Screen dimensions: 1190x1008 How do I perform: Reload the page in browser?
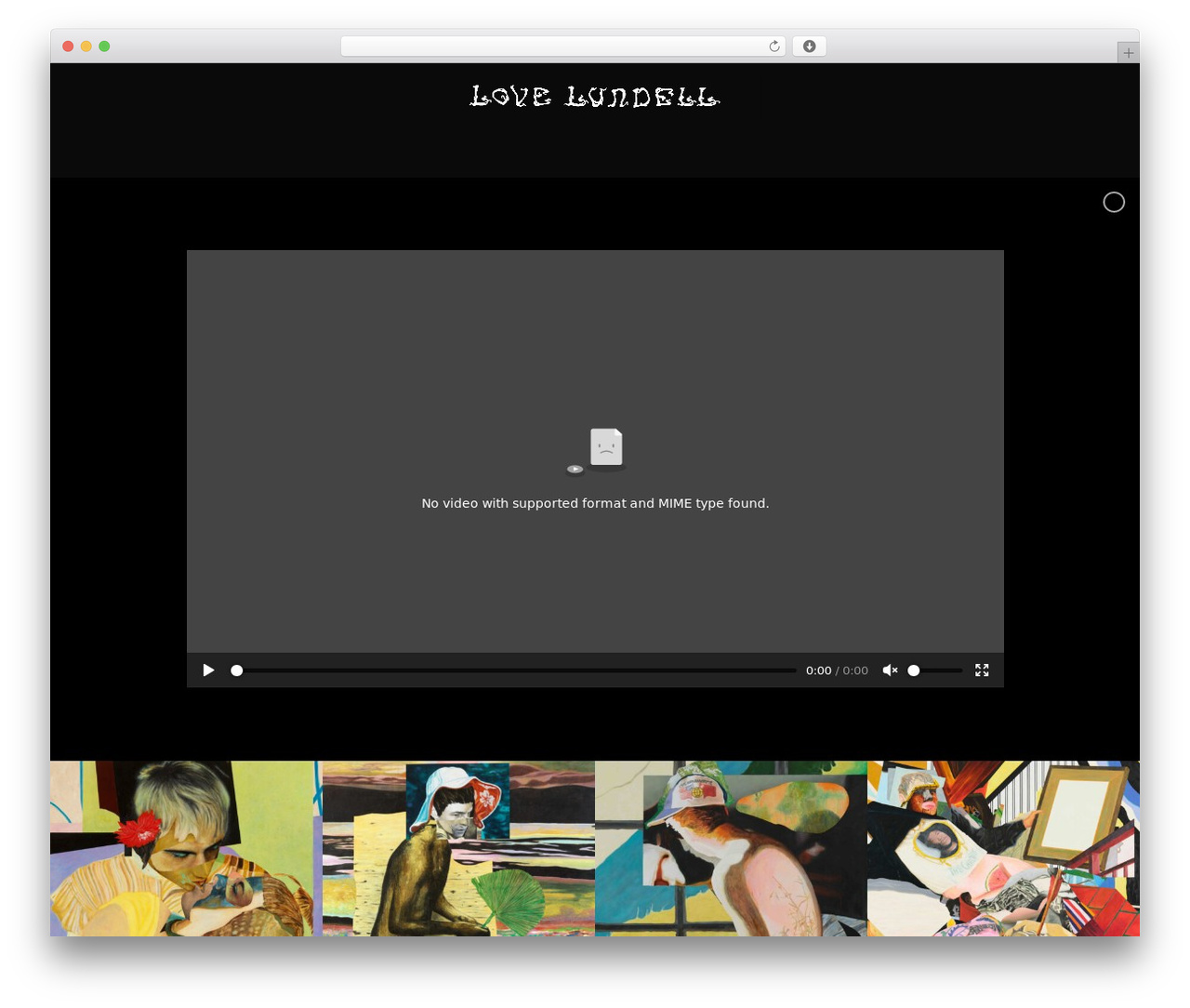[x=774, y=46]
